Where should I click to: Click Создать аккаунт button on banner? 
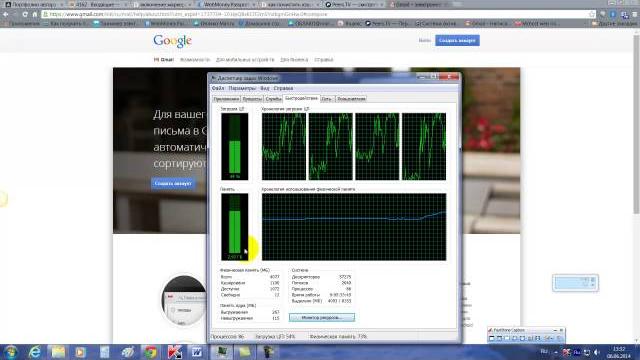click(x=173, y=184)
